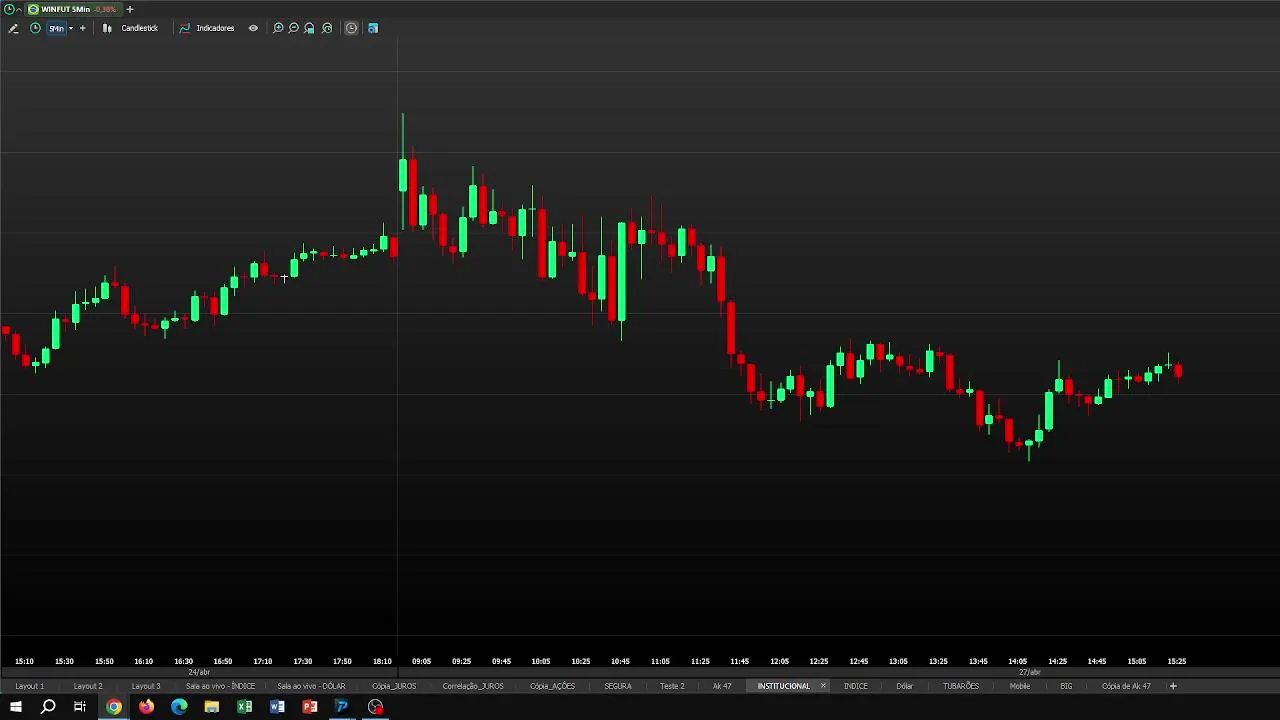1280x720 pixels.
Task: Open Task View on the taskbar
Action: [x=80, y=707]
